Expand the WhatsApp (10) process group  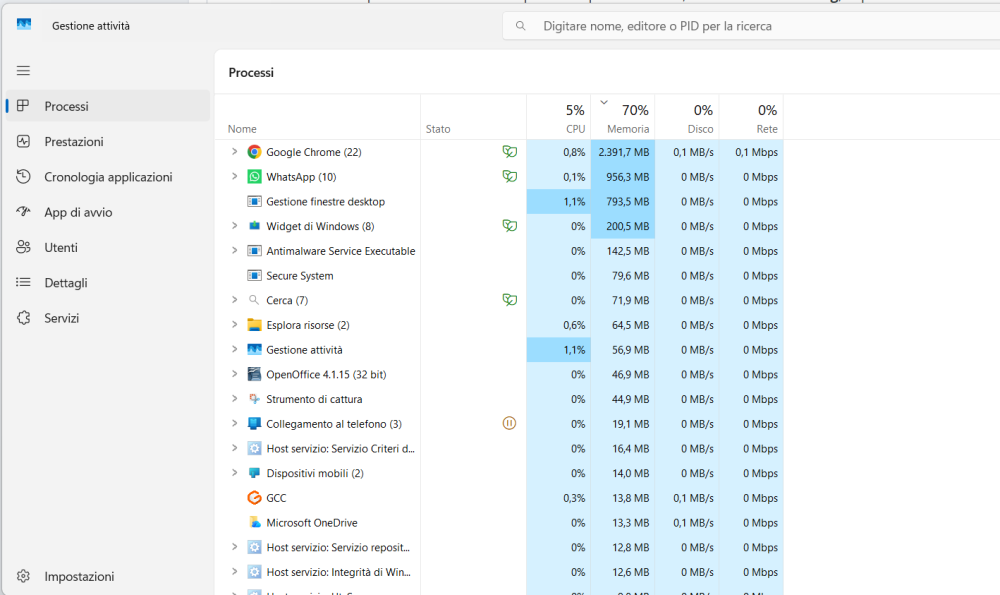click(234, 177)
